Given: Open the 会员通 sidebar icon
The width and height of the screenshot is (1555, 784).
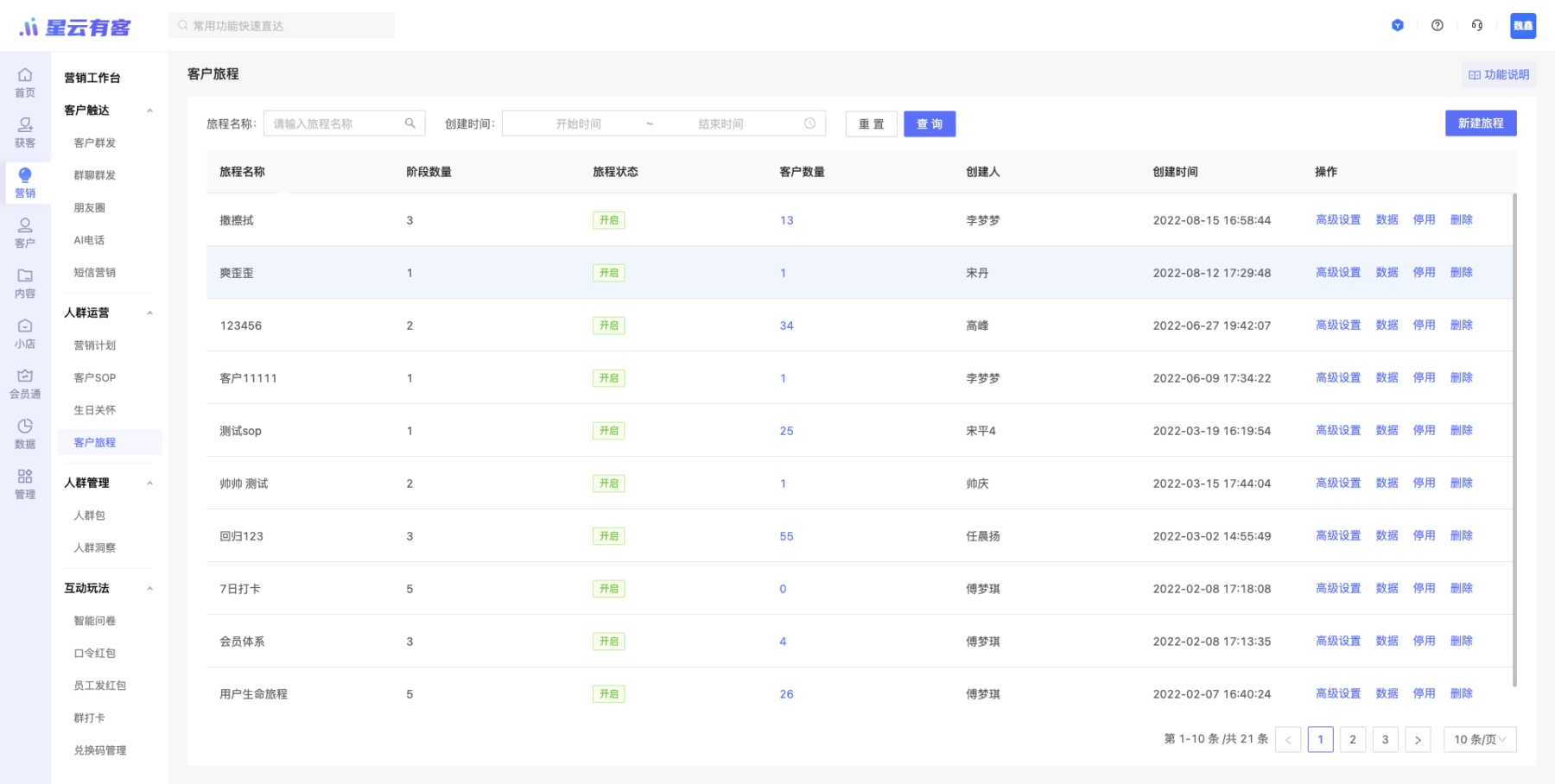Looking at the screenshot, I should 25,383.
